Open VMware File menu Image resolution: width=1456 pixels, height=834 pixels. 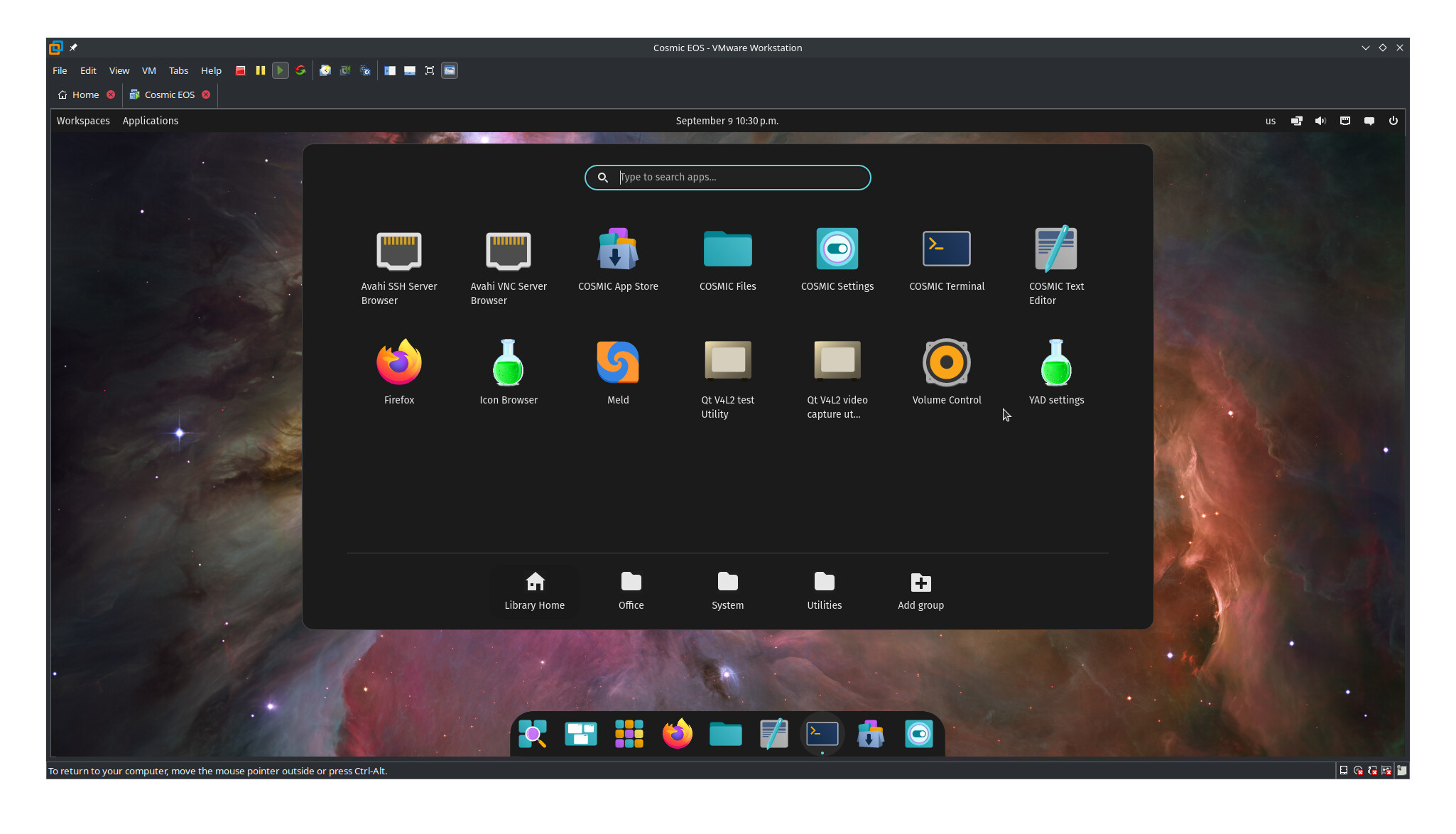point(60,70)
